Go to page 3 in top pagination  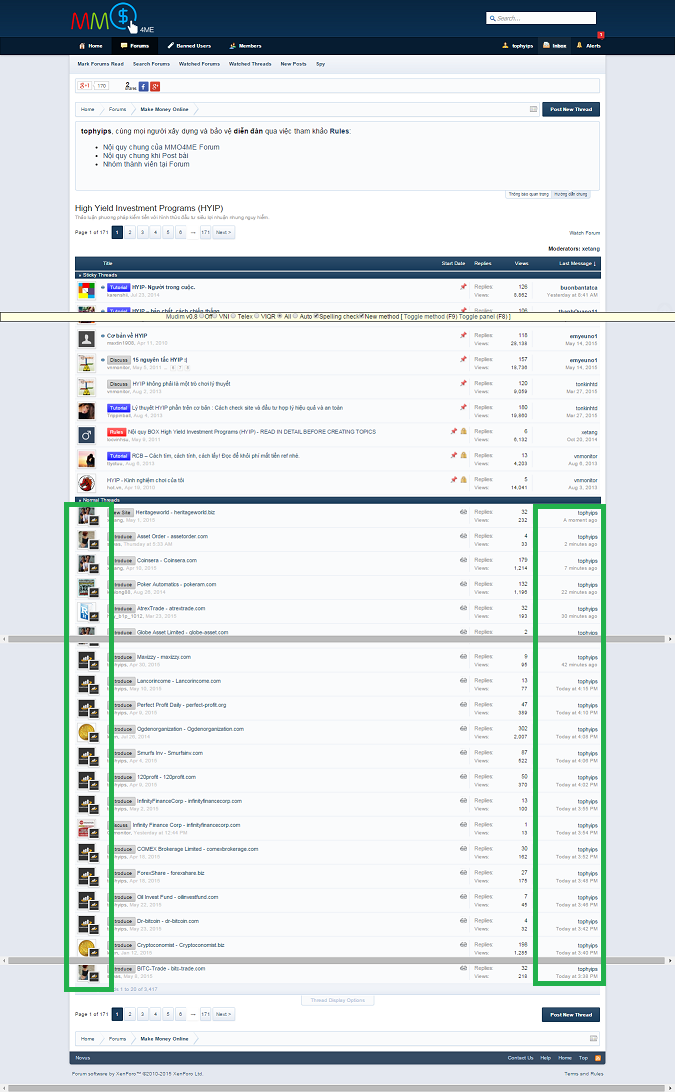[x=143, y=233]
